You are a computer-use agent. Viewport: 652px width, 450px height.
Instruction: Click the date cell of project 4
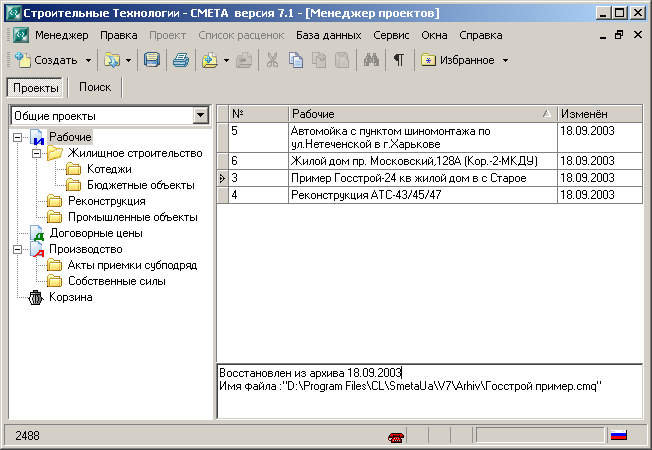[600, 195]
